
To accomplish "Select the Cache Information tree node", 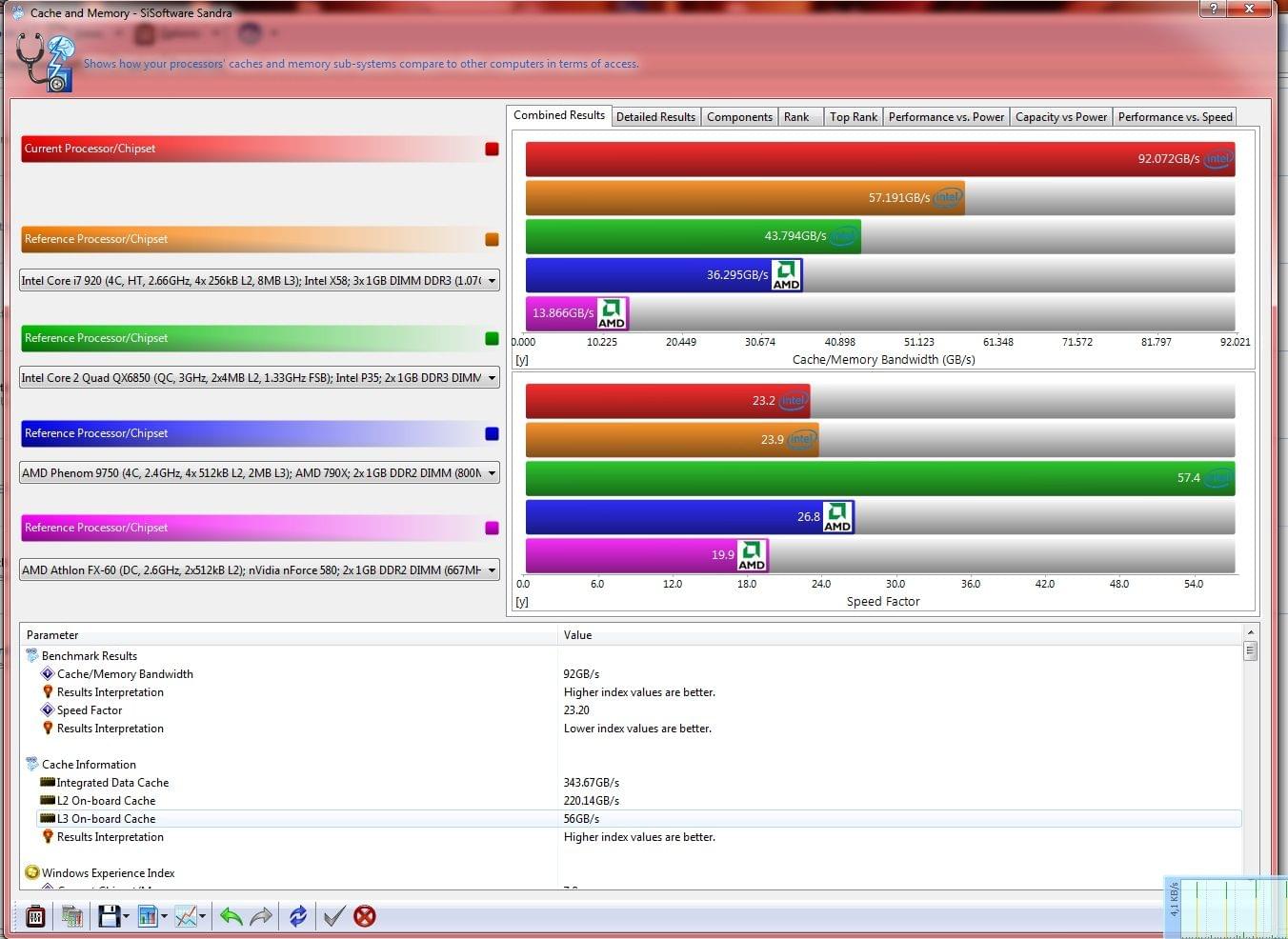I will tap(89, 765).
